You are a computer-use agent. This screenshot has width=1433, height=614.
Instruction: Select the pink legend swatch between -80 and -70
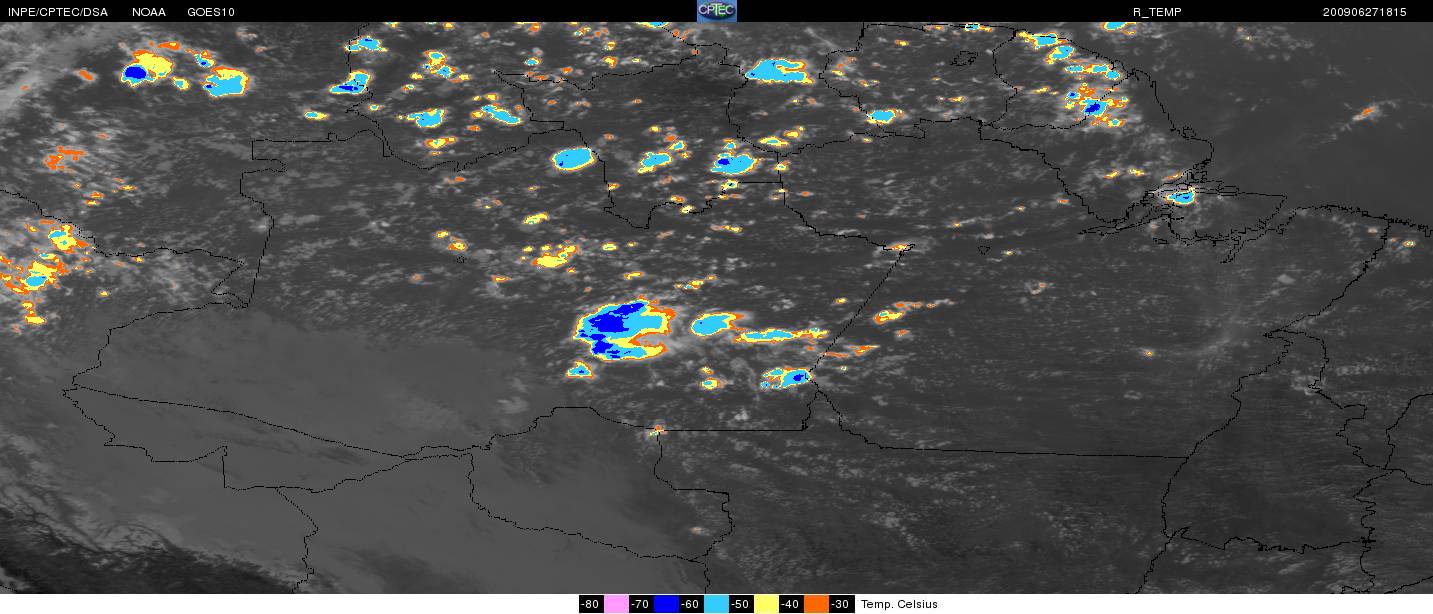616,604
